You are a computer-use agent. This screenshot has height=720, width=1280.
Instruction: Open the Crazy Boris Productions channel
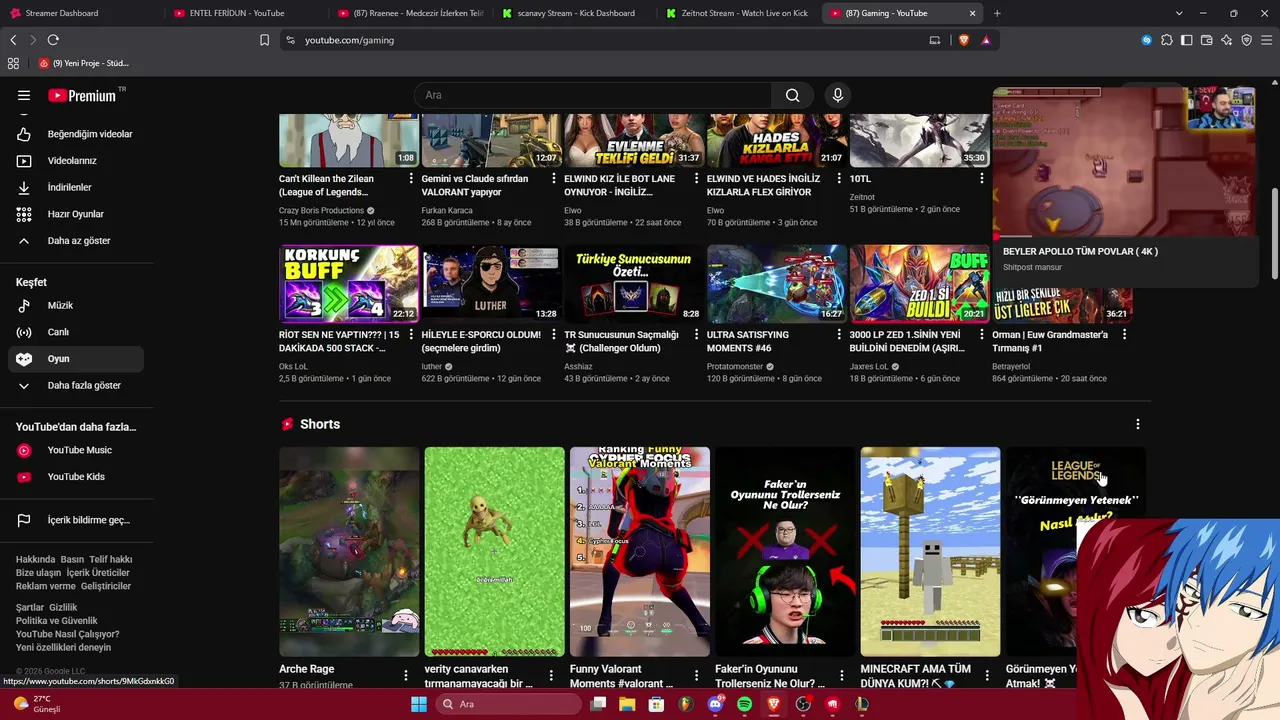point(321,210)
